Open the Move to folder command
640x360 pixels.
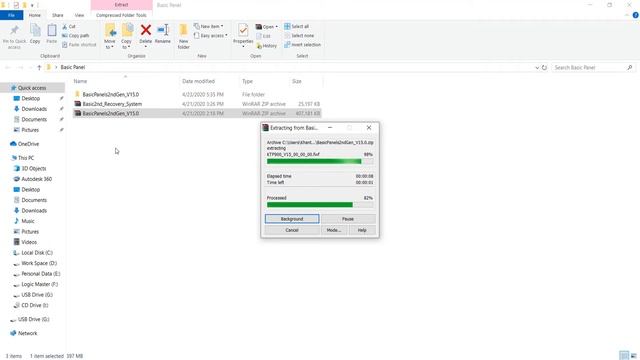[x=110, y=36]
